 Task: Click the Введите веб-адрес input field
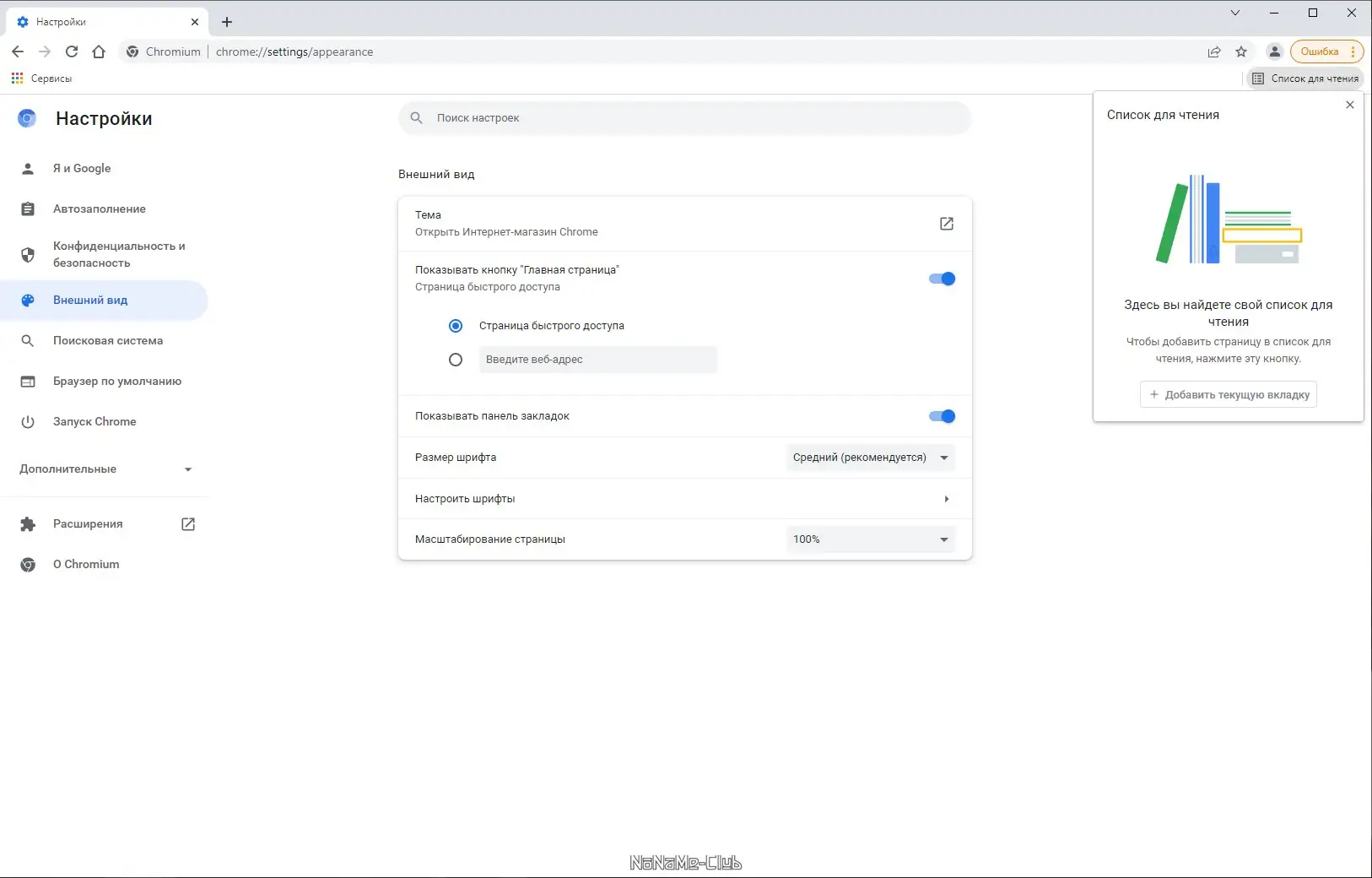[x=598, y=360]
